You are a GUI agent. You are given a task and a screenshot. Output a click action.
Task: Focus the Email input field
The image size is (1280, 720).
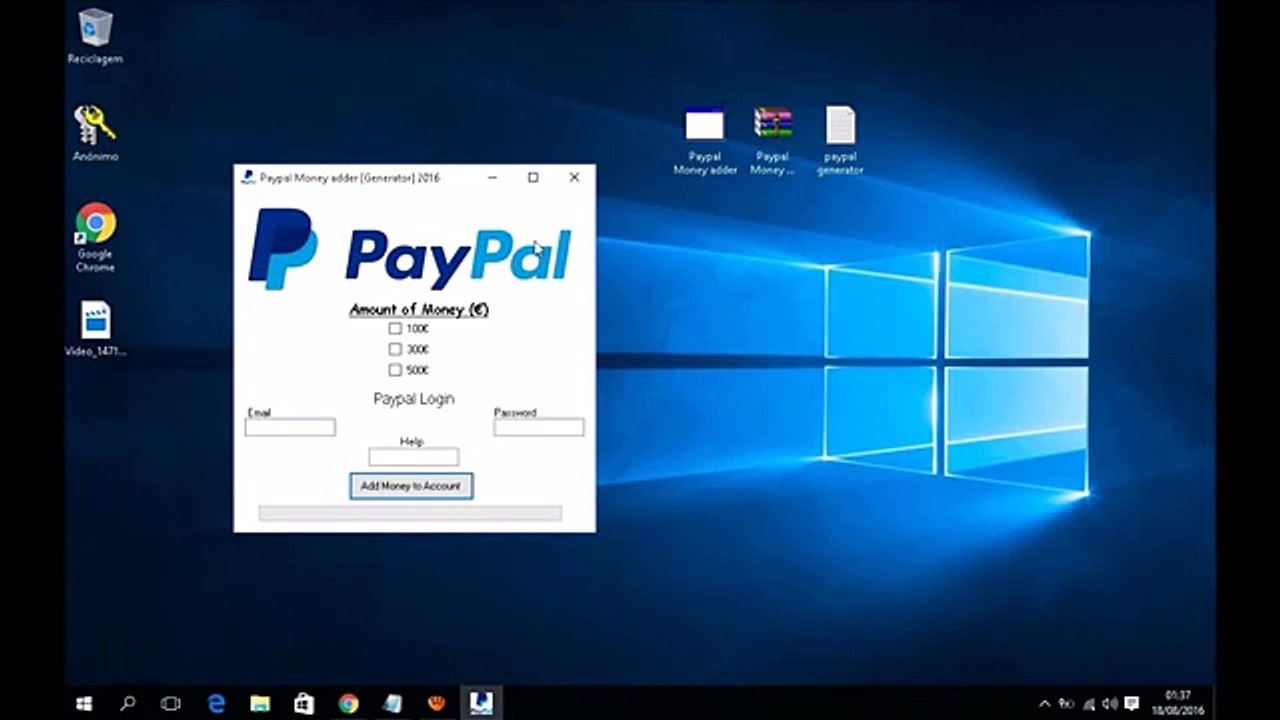[x=290, y=427]
